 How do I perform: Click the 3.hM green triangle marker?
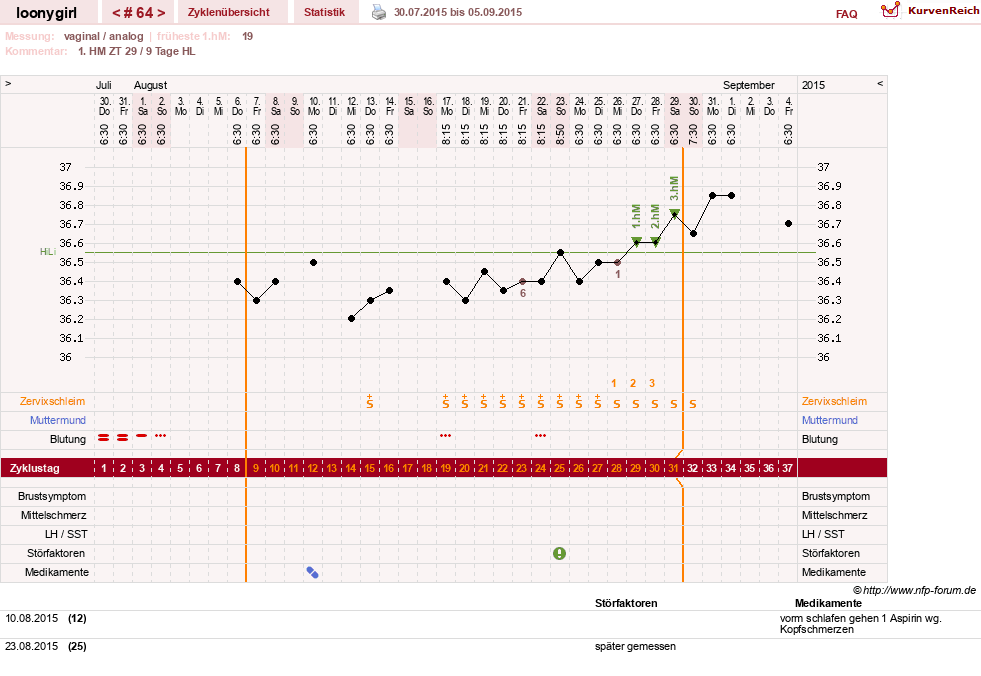(x=674, y=213)
